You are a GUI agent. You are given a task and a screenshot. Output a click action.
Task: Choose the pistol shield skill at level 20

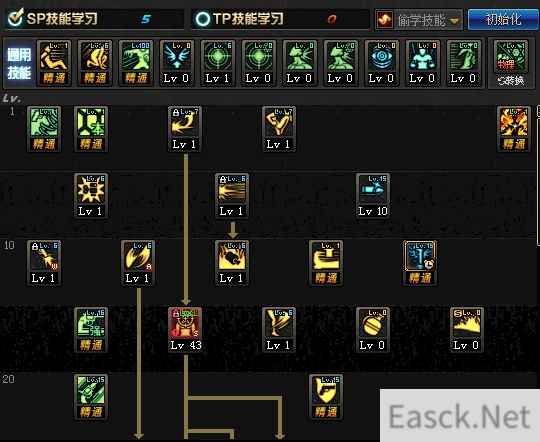[x=326, y=397]
